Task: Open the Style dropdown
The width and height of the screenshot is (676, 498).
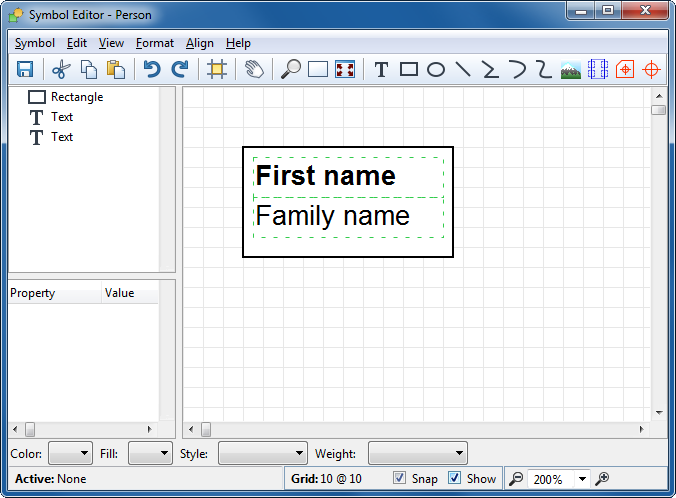Action: coord(263,453)
